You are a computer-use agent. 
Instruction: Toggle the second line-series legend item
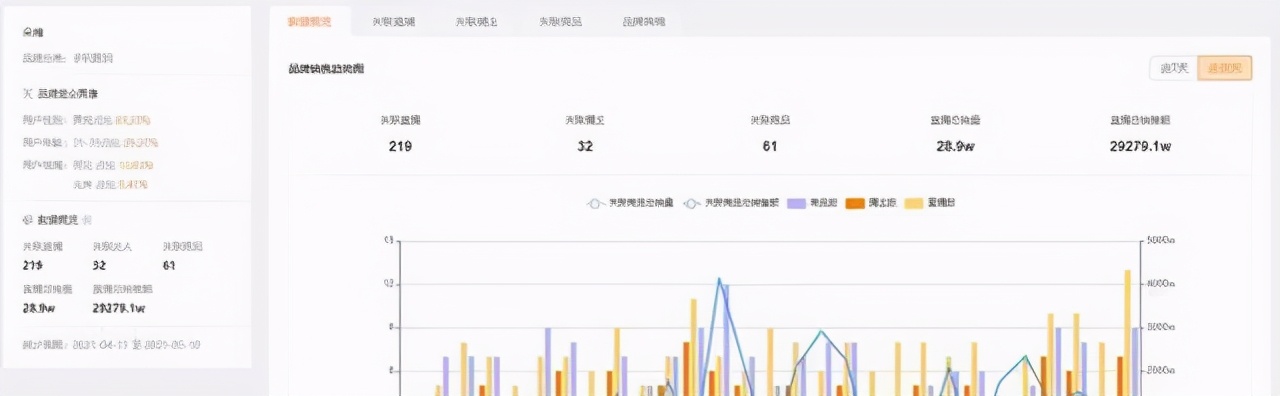731,203
